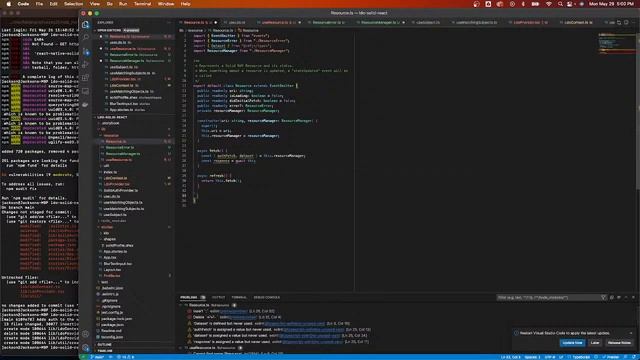Expand the TIMELINE section in the Explorer
Viewport: 640px width, 360px height.
click(105, 351)
